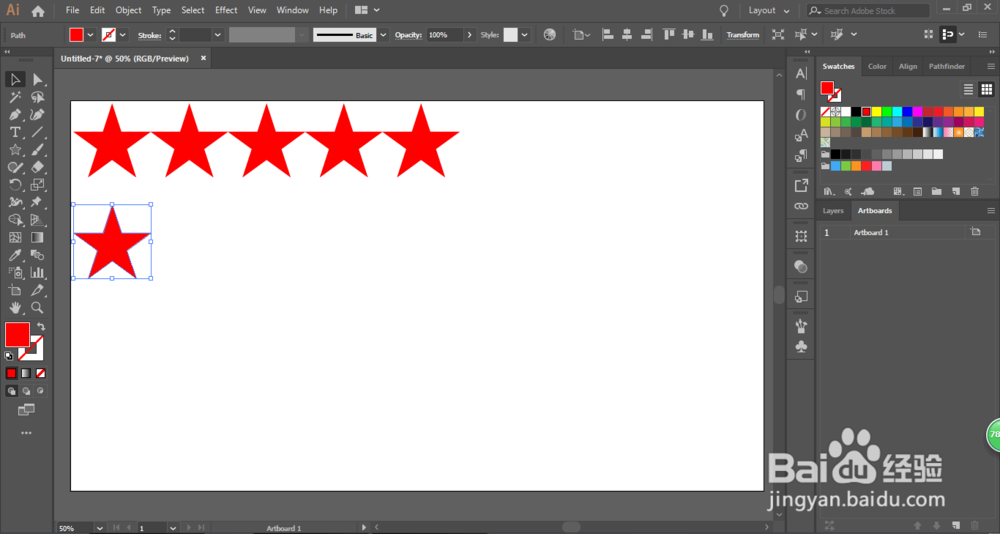Click the Stroke label link

149,36
